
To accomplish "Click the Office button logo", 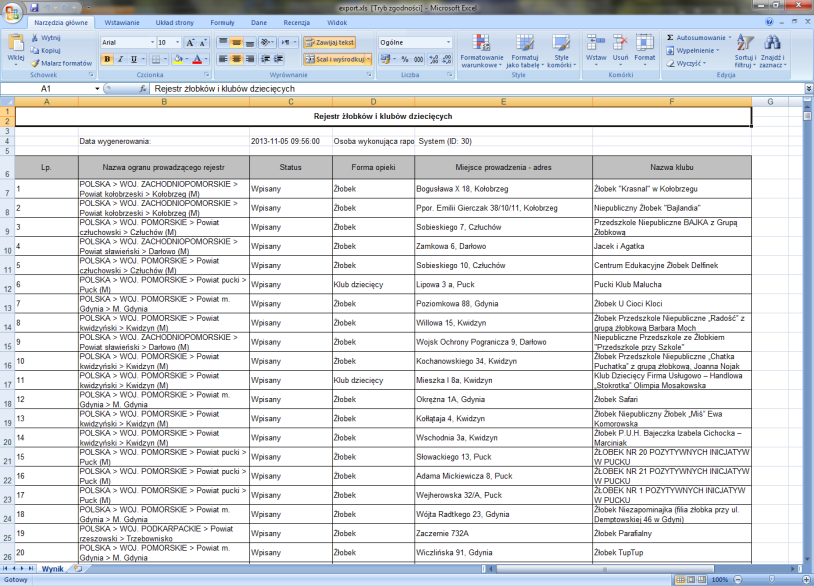I will (x=12, y=12).
